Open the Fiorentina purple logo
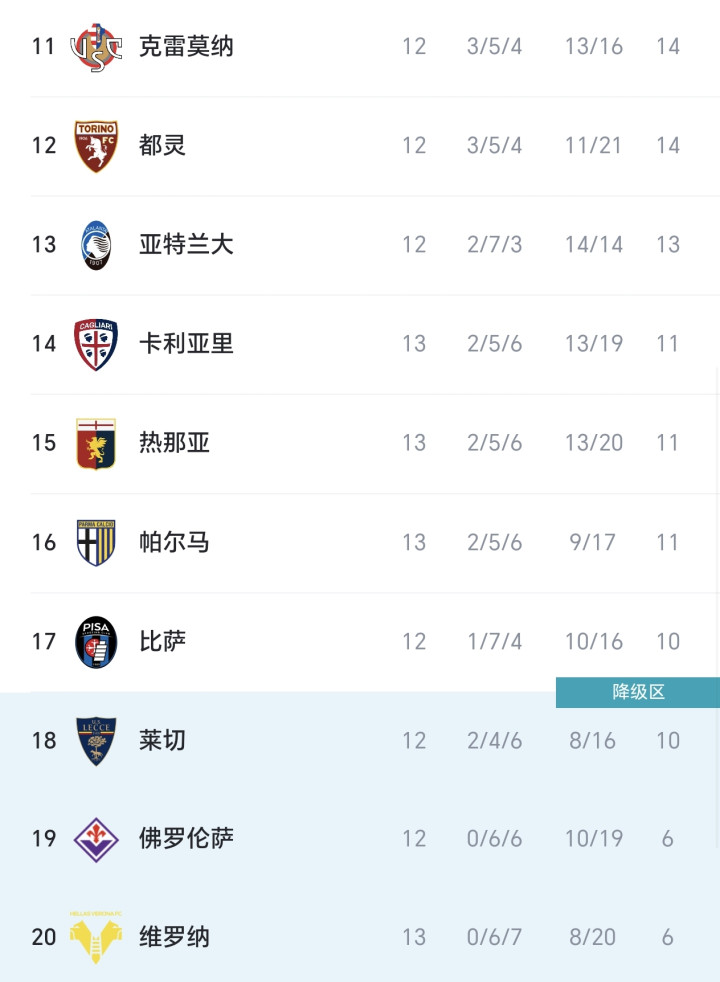The width and height of the screenshot is (720, 982). coord(96,838)
